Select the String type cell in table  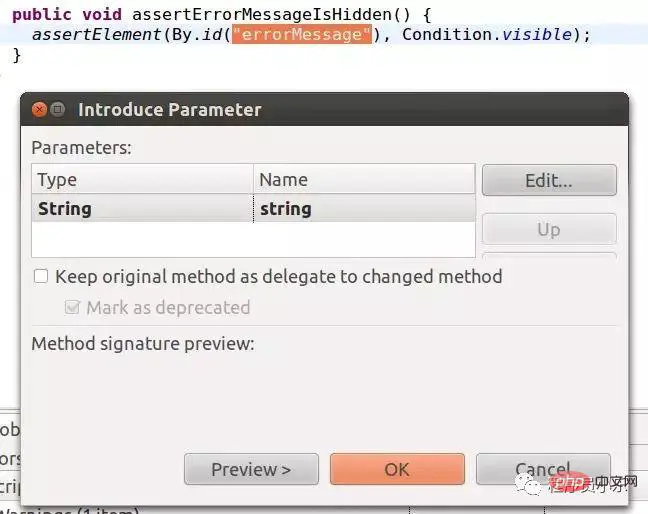(x=142, y=209)
